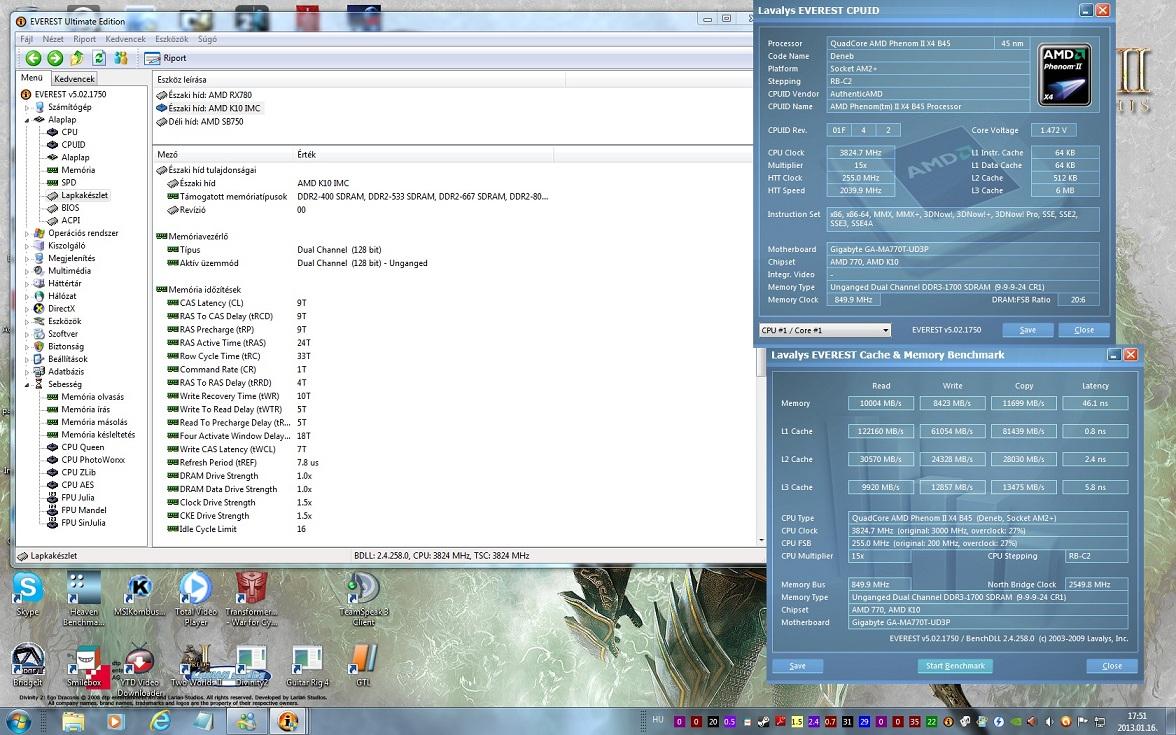1176x735 pixels.
Task: Open the Fájl menu
Action: 26,39
